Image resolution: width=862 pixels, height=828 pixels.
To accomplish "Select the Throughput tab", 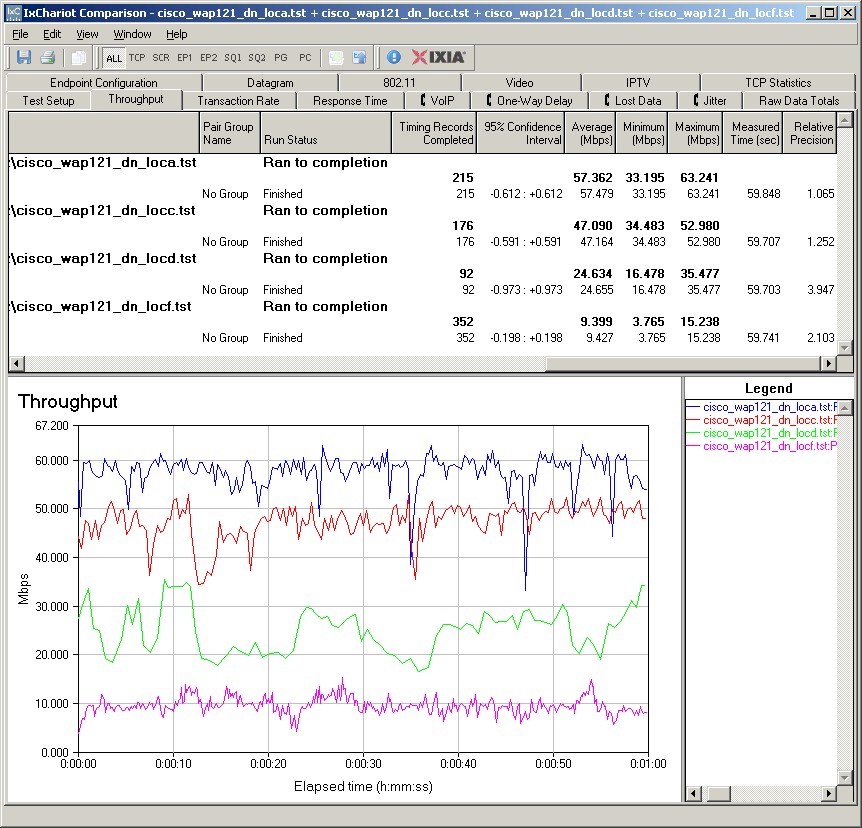I will (x=136, y=99).
